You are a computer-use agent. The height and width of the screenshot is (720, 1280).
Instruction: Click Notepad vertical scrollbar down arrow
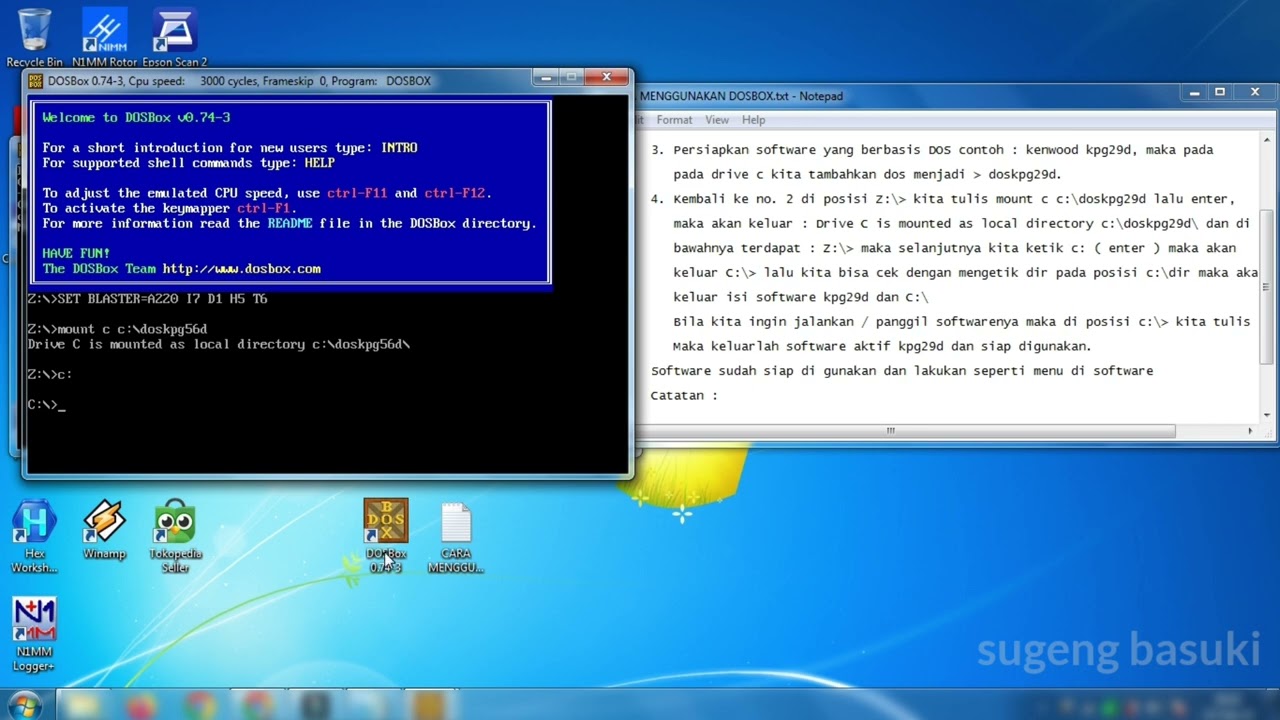[1267, 414]
